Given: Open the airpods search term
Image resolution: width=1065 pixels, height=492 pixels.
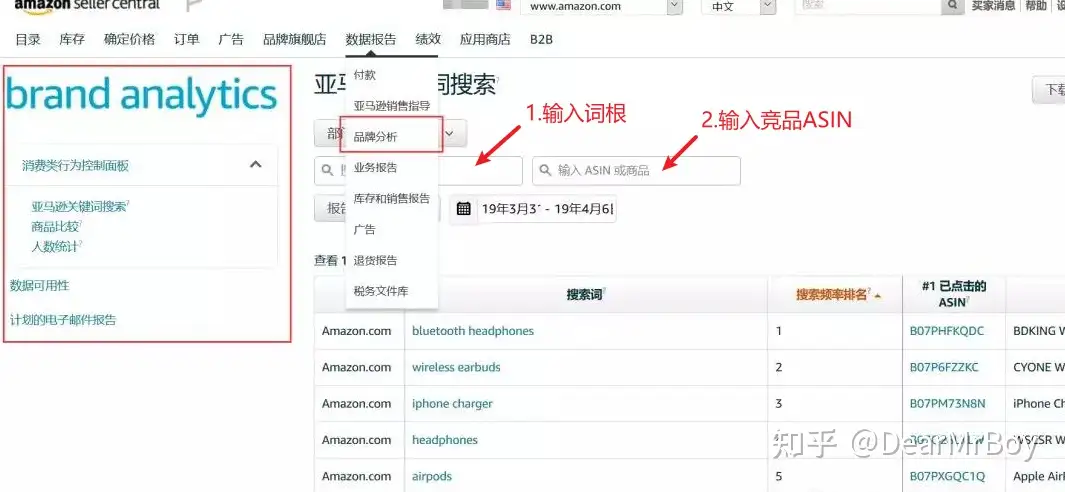Looking at the screenshot, I should pos(432,476).
